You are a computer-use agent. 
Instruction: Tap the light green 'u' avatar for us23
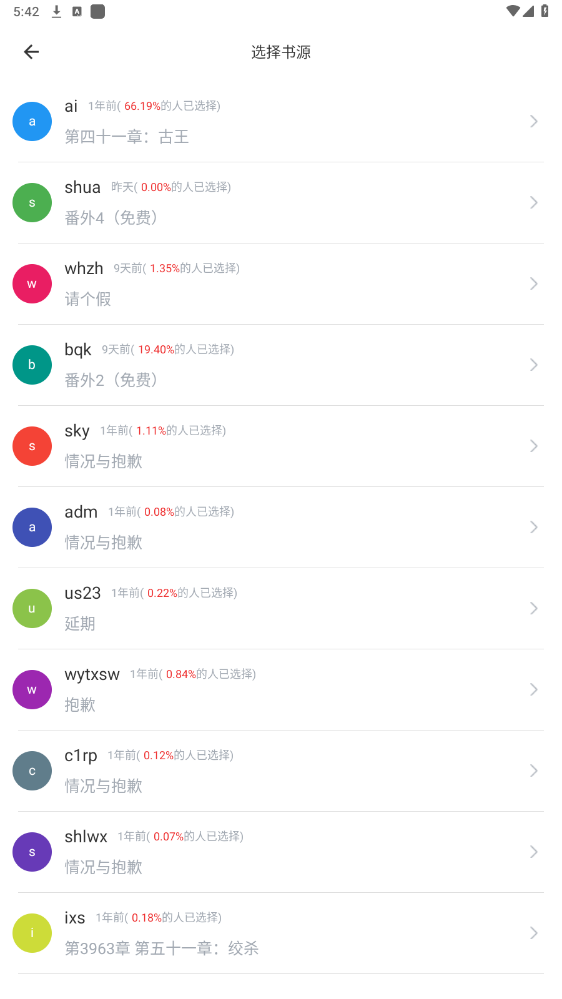tap(32, 608)
